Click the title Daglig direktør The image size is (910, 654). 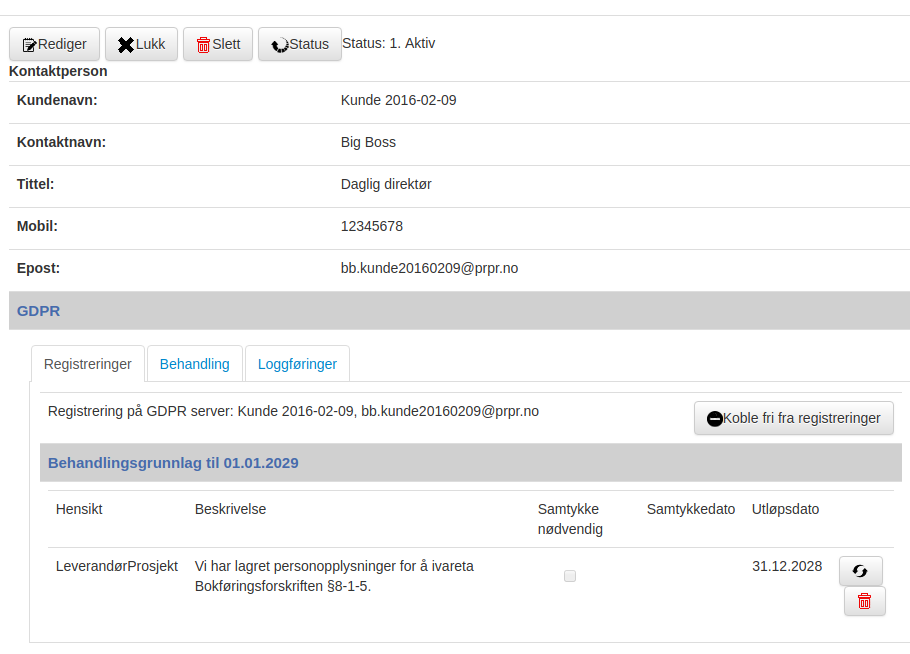(x=386, y=185)
